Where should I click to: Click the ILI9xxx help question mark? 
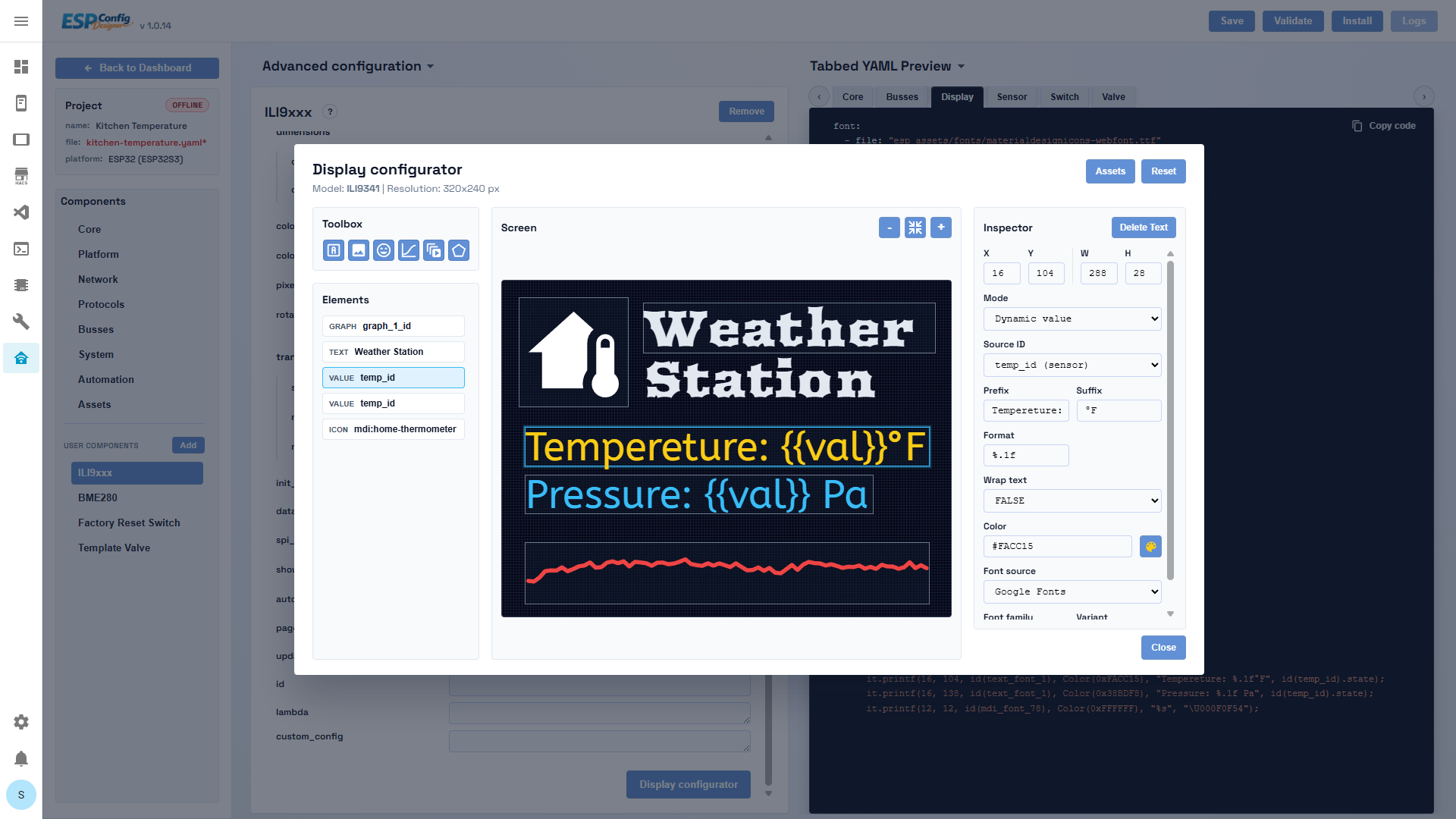click(x=330, y=111)
